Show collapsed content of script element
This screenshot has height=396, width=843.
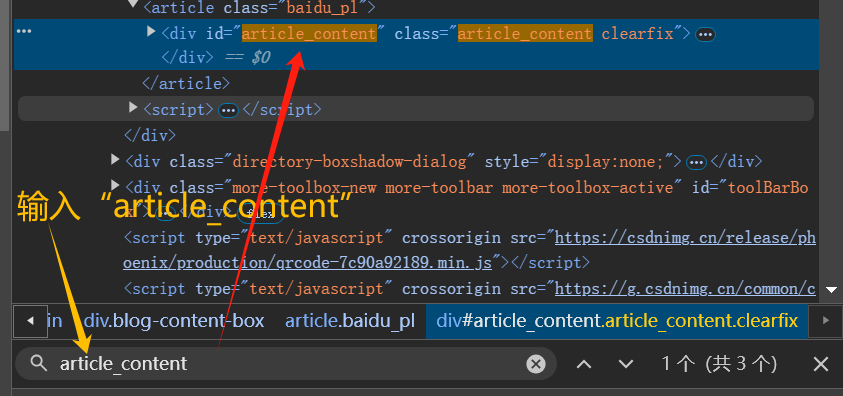coord(228,111)
